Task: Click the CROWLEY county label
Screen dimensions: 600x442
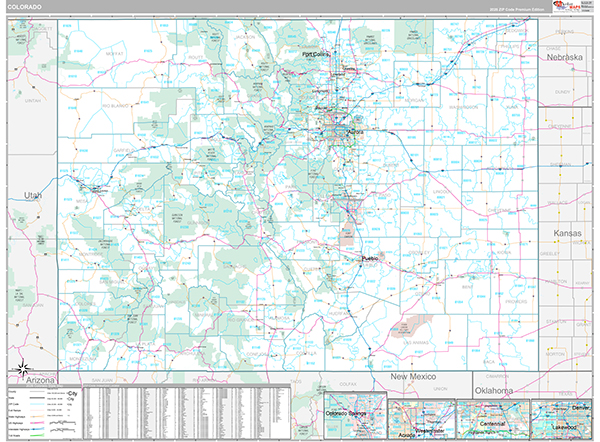Action: click(x=419, y=253)
